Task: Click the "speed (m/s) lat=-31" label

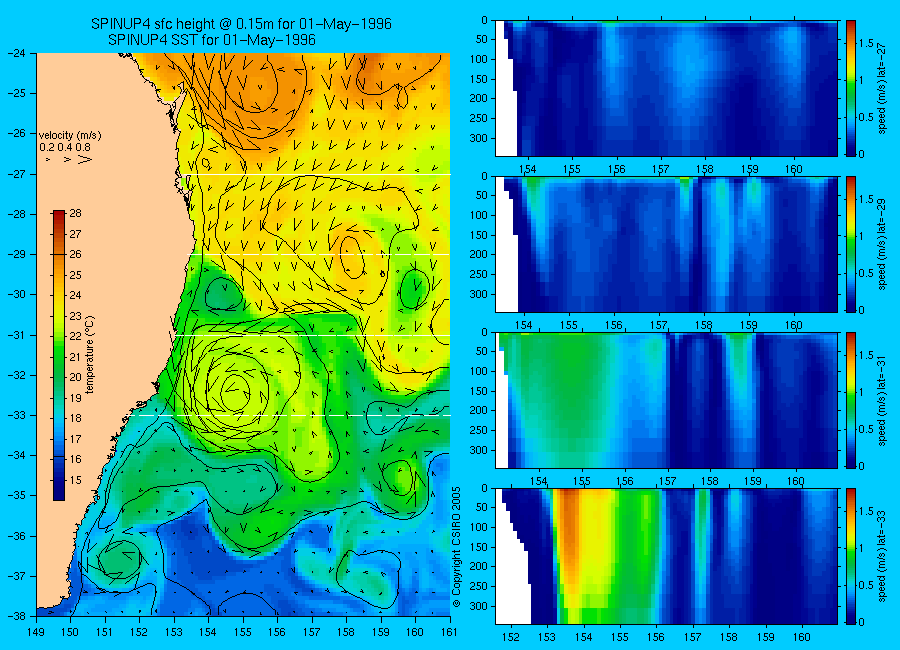Action: tap(883, 400)
